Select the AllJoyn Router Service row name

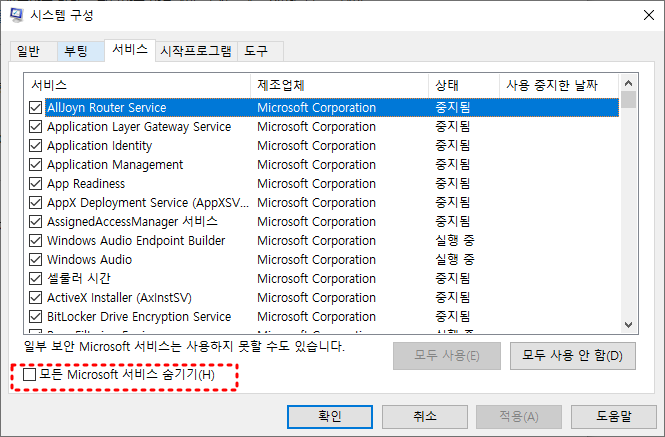pos(106,108)
